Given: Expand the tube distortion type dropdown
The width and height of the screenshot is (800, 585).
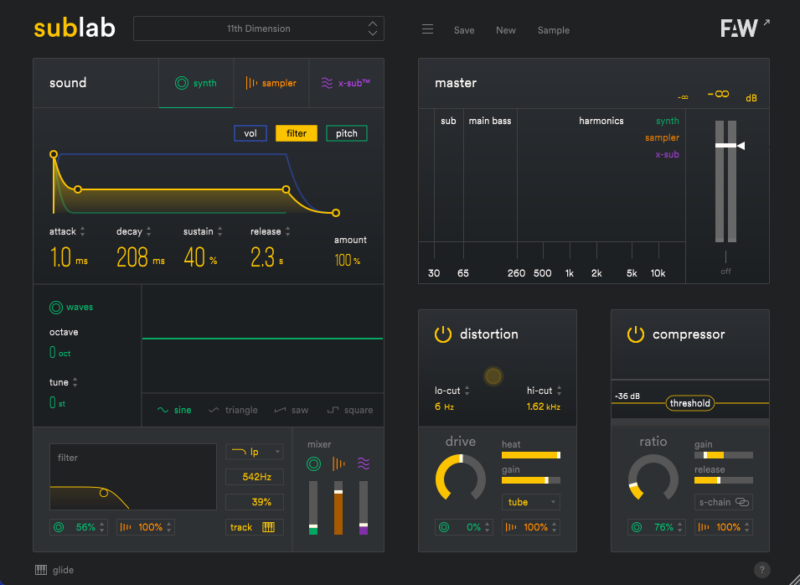Looking at the screenshot, I should coord(530,502).
